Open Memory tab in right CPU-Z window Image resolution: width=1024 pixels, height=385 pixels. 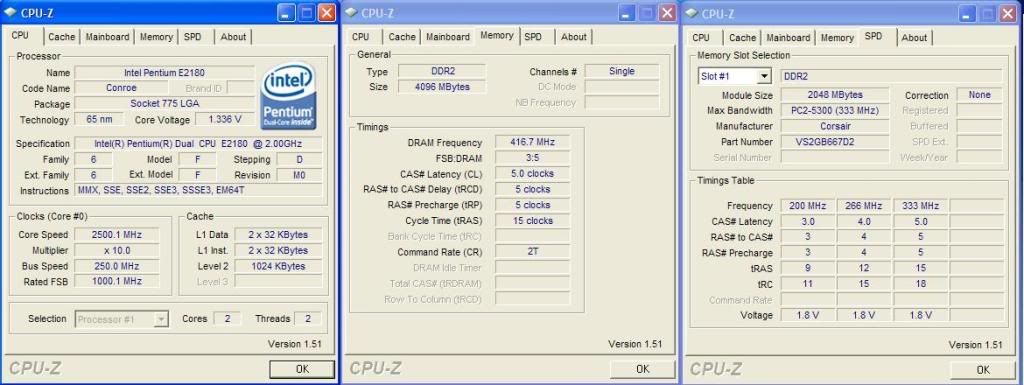837,38
